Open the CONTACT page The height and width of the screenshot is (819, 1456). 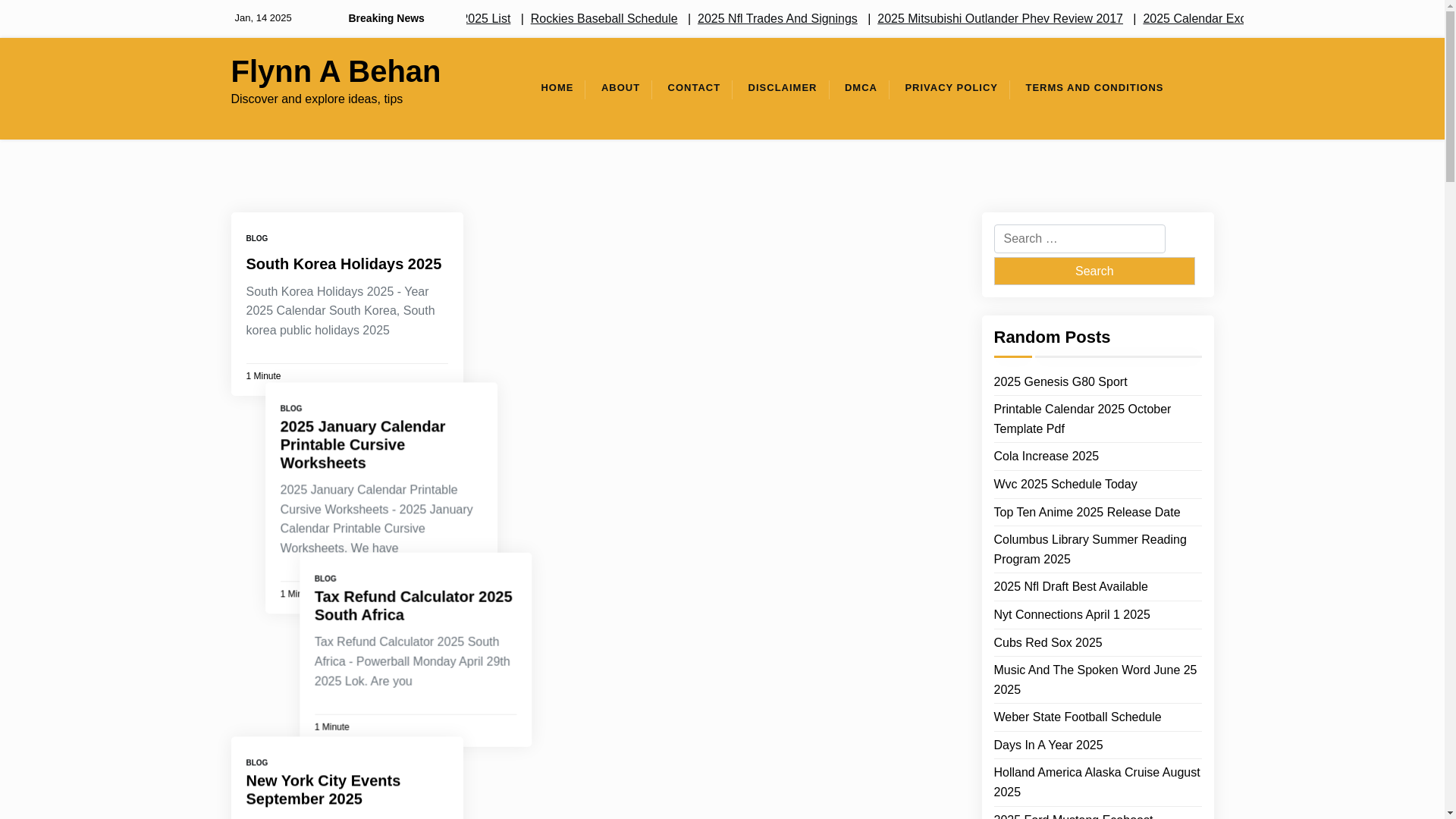coord(693,88)
